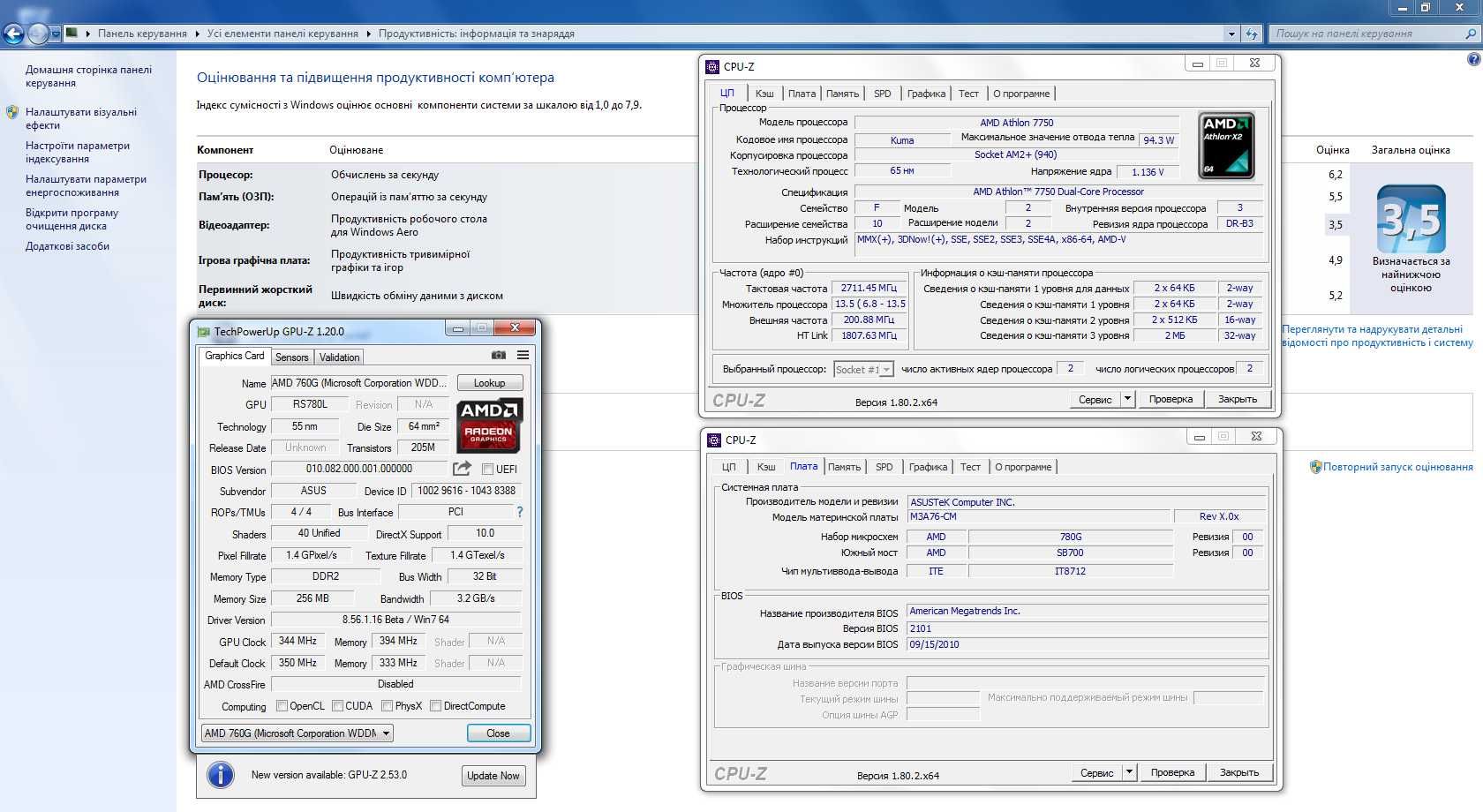Click Проверка button in upper CPU-Z
This screenshot has height=812, width=1483.
click(x=1171, y=399)
